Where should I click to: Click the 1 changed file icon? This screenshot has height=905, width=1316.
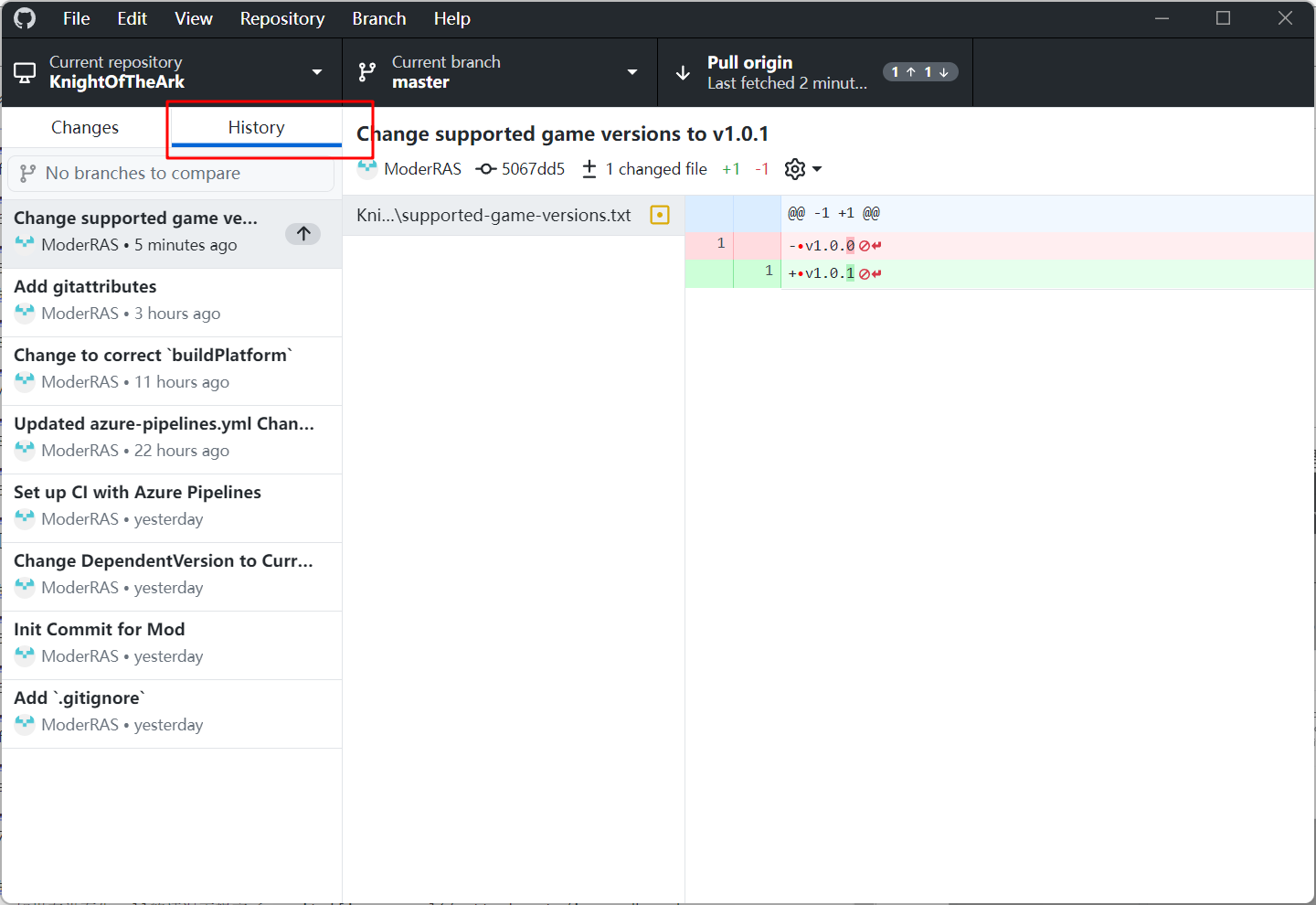tap(589, 169)
